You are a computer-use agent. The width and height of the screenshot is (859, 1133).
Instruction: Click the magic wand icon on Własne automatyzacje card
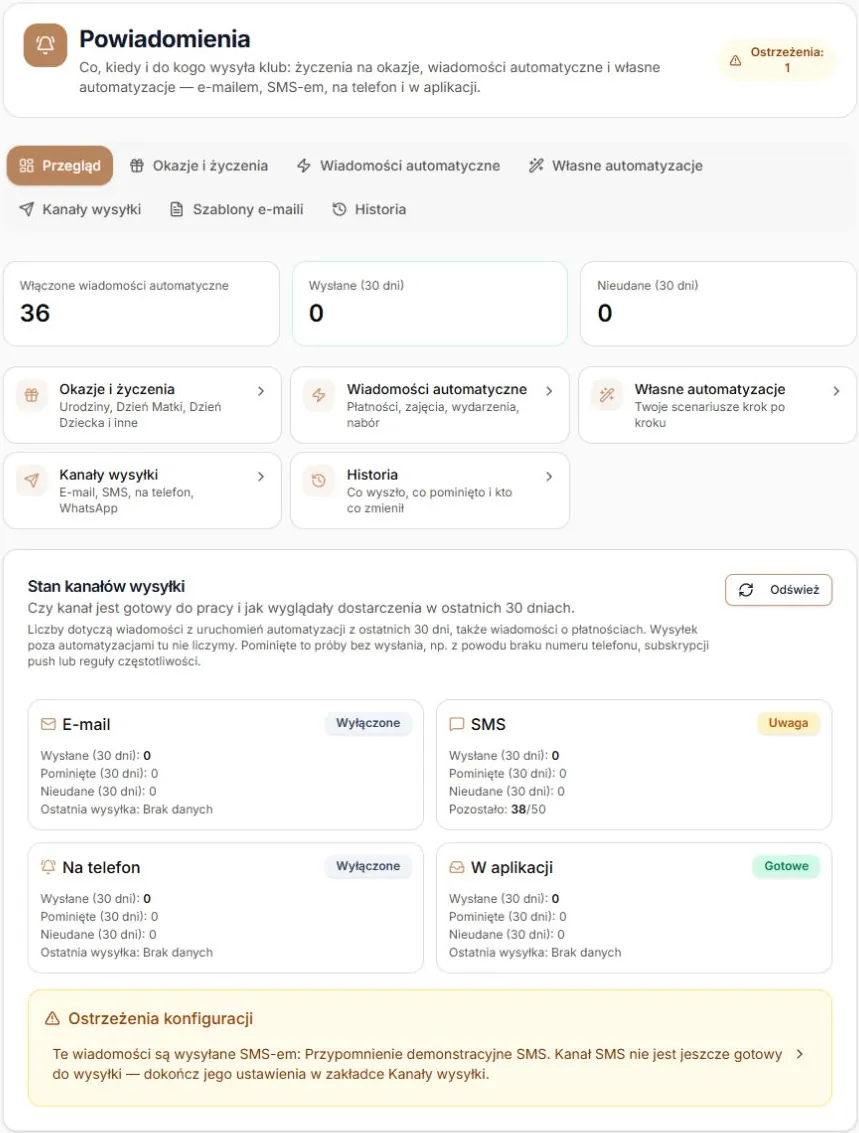607,395
